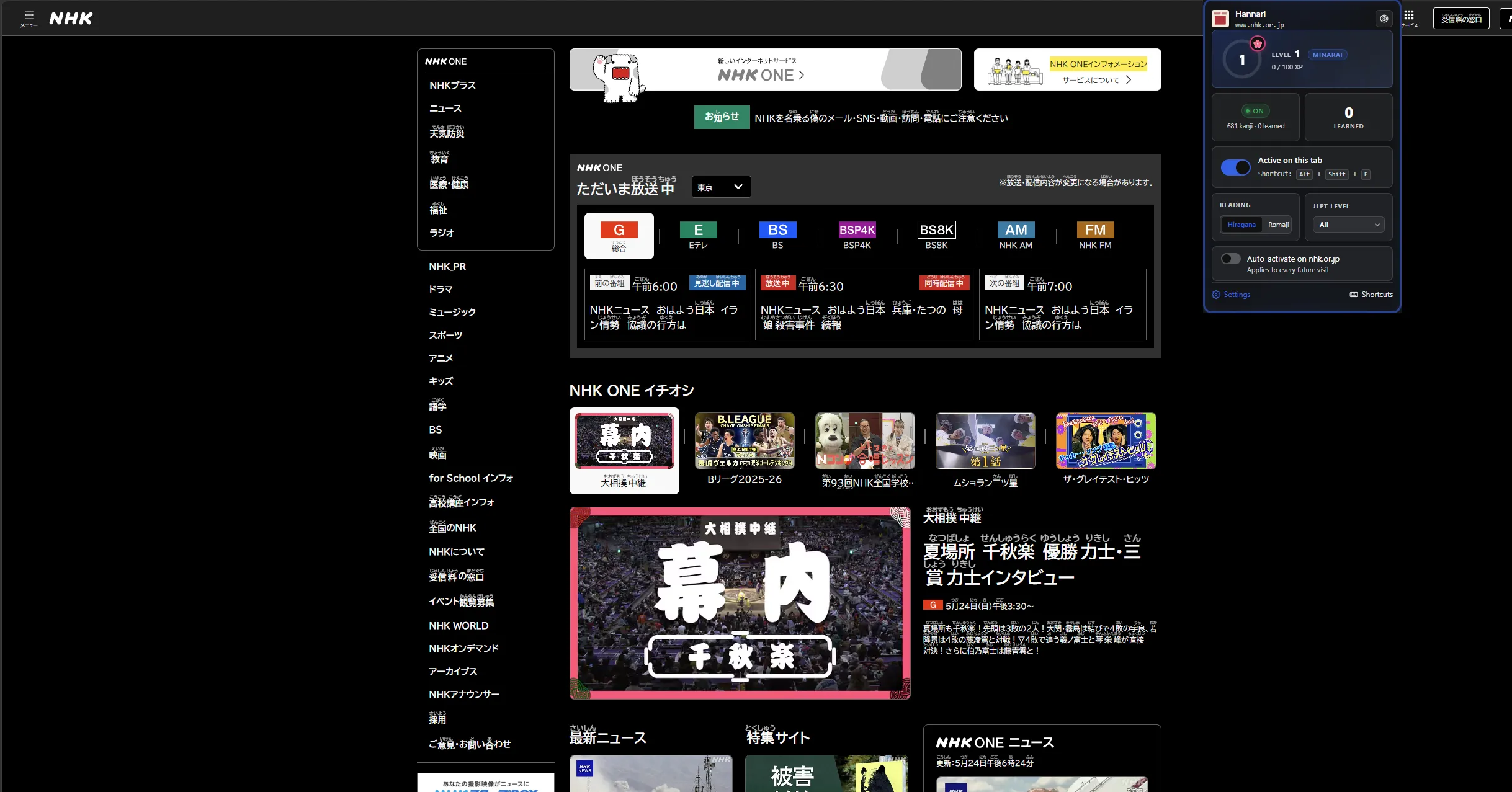Viewport: 1512px width, 792px height.
Task: Click the NHK ONE logo in sidebar
Action: (445, 61)
